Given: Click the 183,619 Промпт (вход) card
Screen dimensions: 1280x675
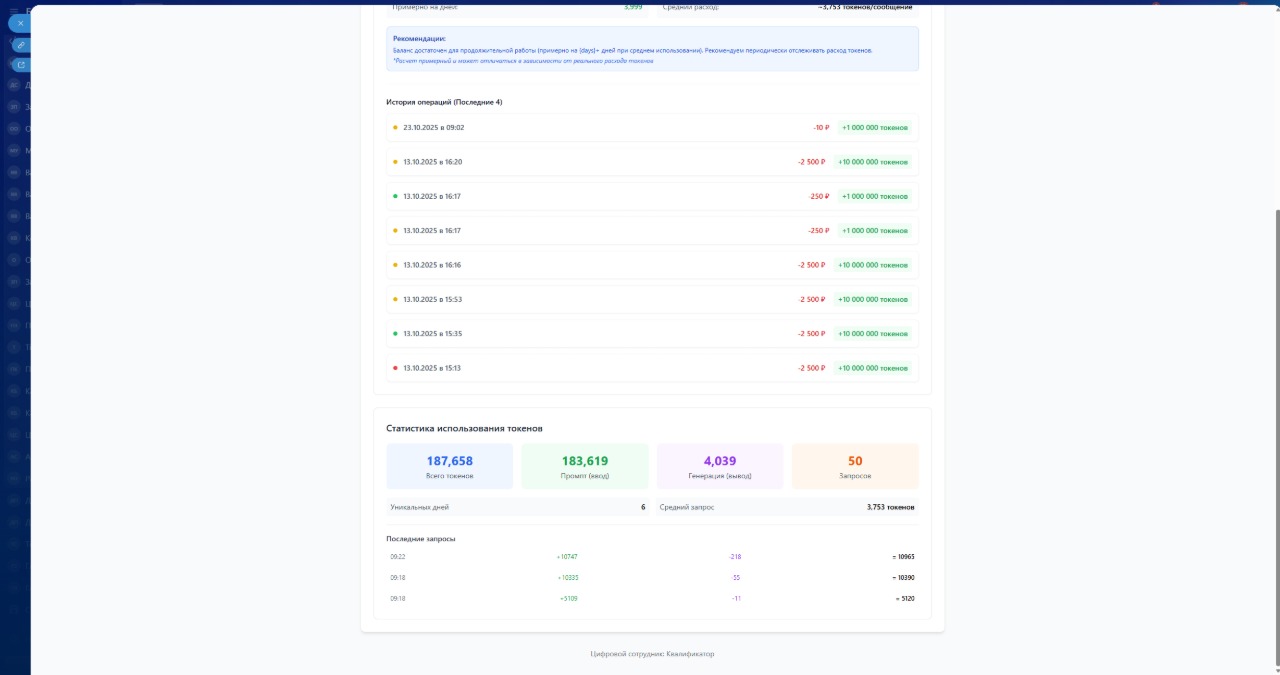Looking at the screenshot, I should pyautogui.click(x=585, y=466).
